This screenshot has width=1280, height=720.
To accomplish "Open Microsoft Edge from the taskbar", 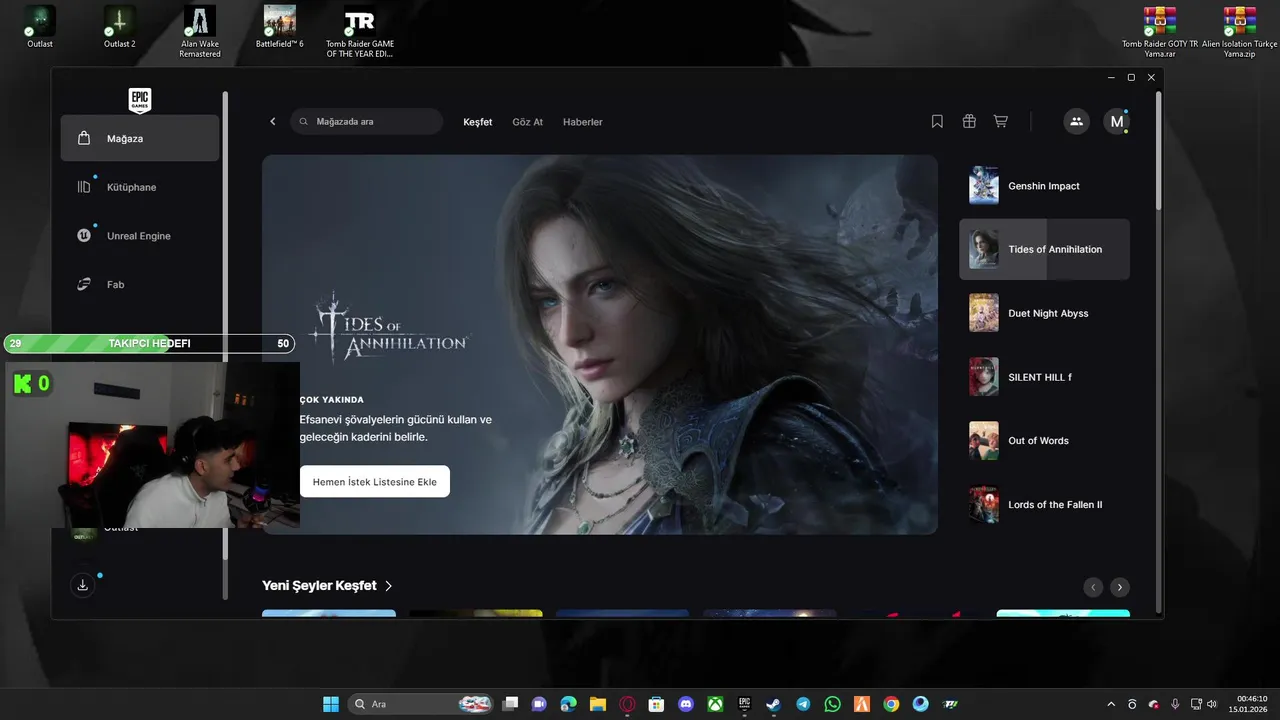I will [569, 704].
